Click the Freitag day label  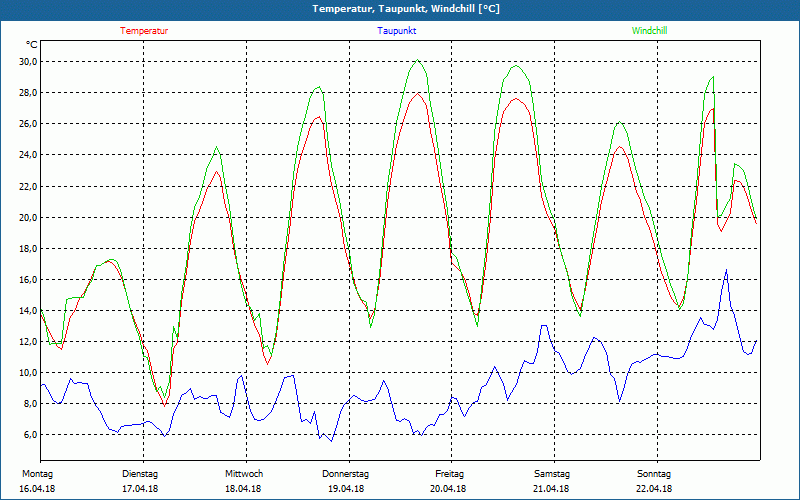pyautogui.click(x=449, y=474)
